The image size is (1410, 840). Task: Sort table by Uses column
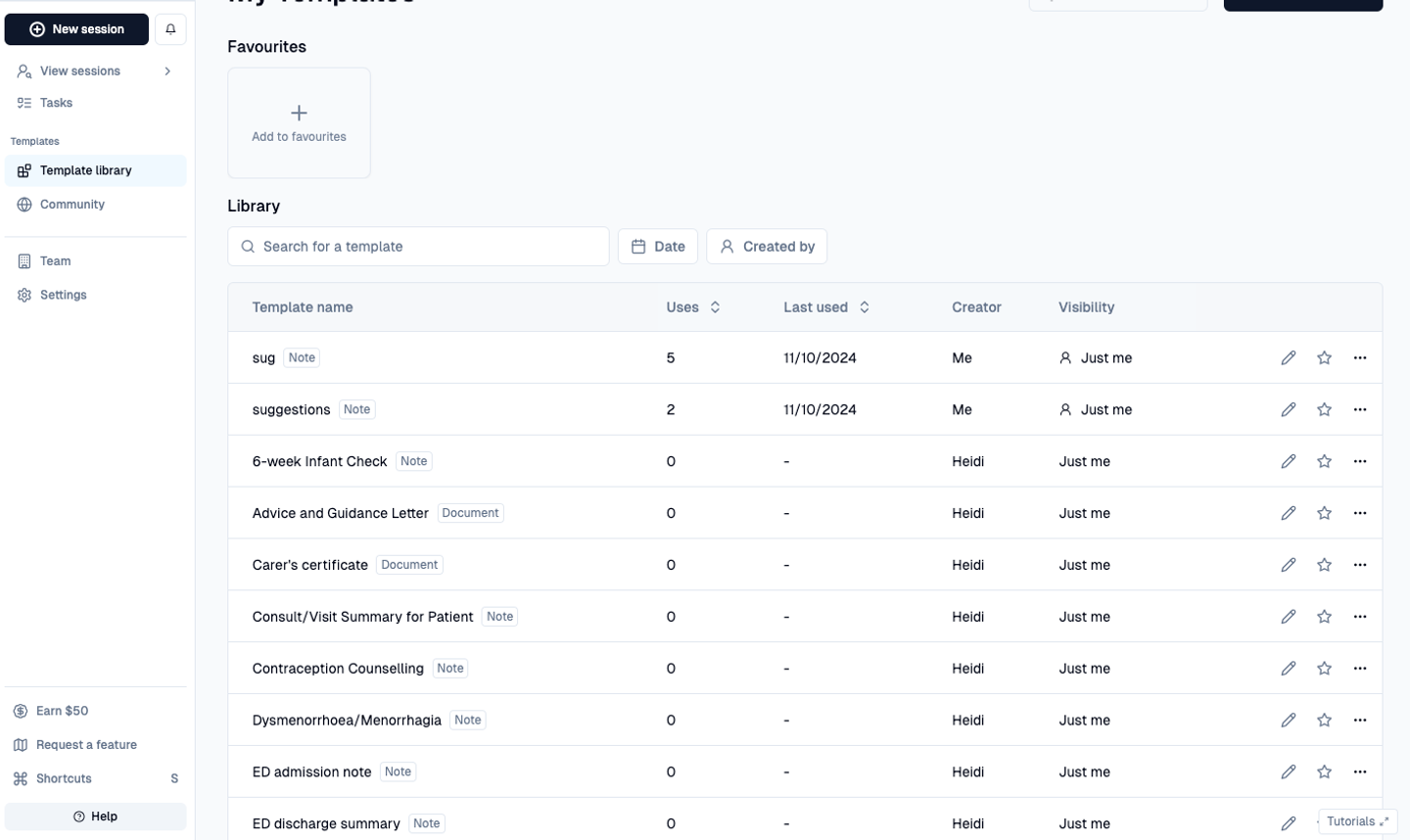(693, 307)
